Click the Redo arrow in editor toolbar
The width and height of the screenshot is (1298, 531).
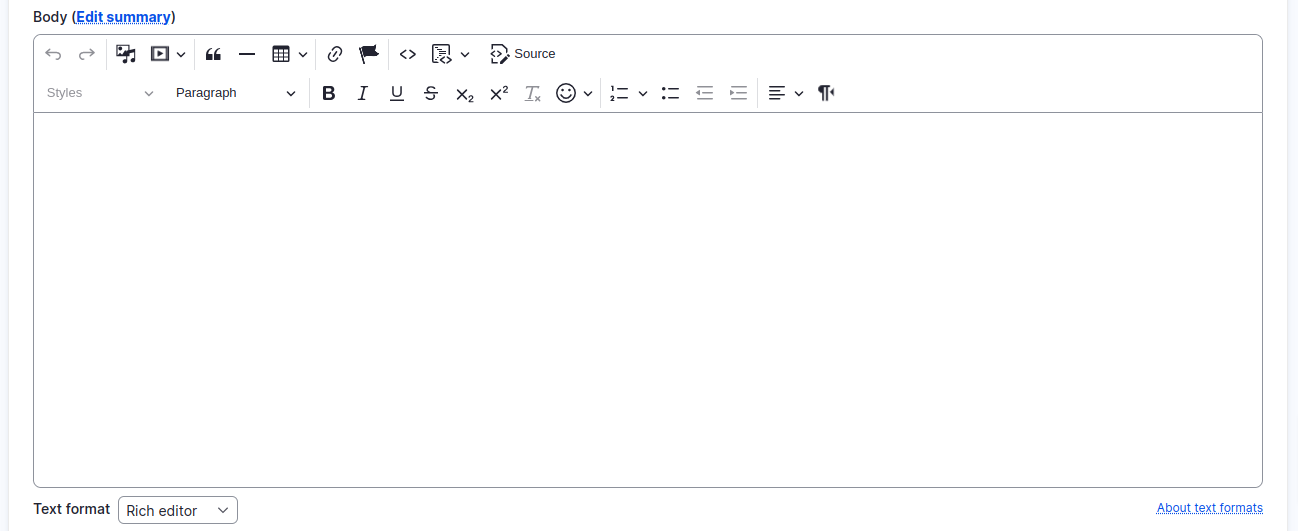click(x=87, y=54)
